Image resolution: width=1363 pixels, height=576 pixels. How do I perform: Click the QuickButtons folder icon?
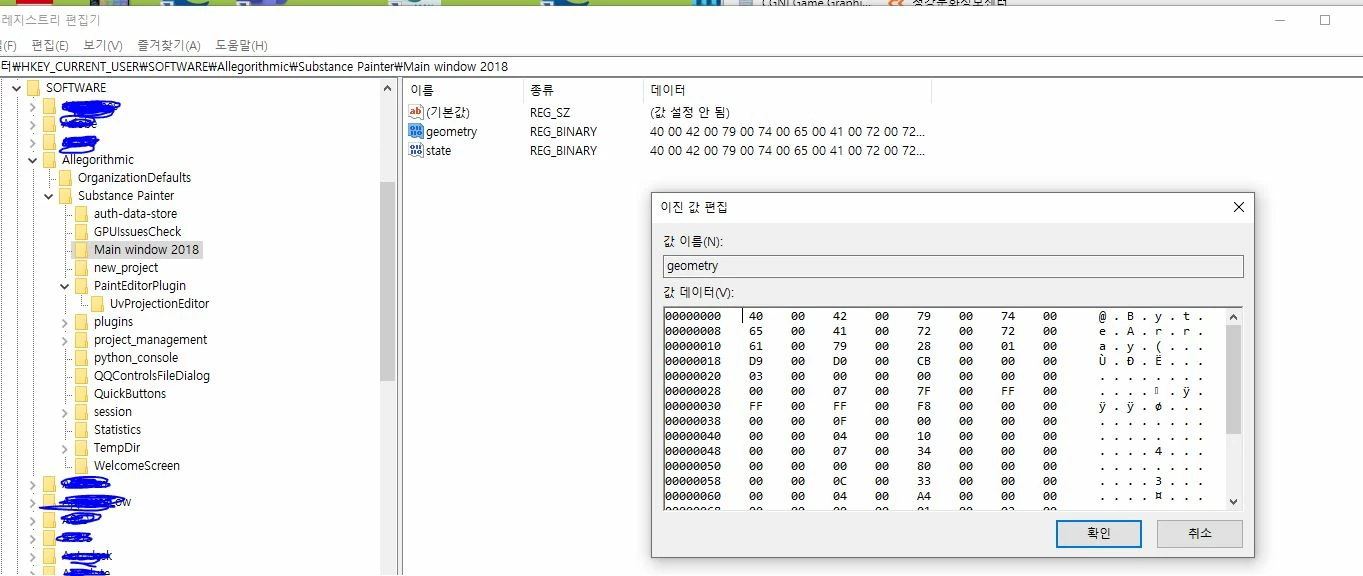pyautogui.click(x=82, y=394)
